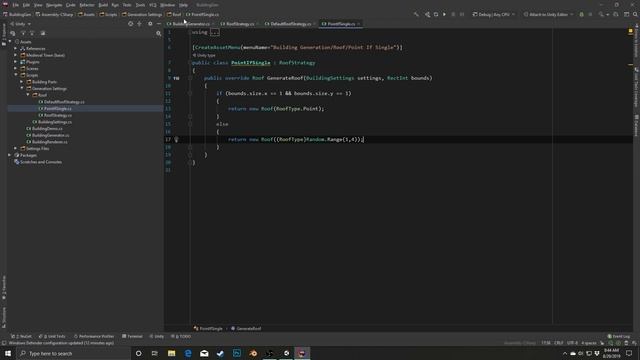This screenshot has height=360, width=640.
Task: Switch to Rider in the taskbar
Action: [302, 353]
